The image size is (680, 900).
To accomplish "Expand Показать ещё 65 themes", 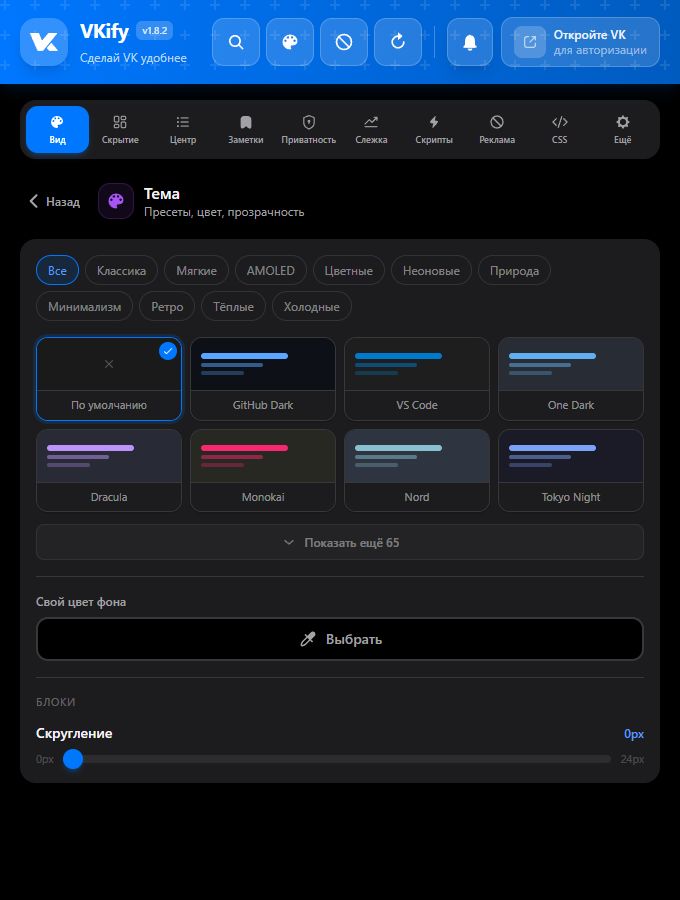I will point(340,542).
